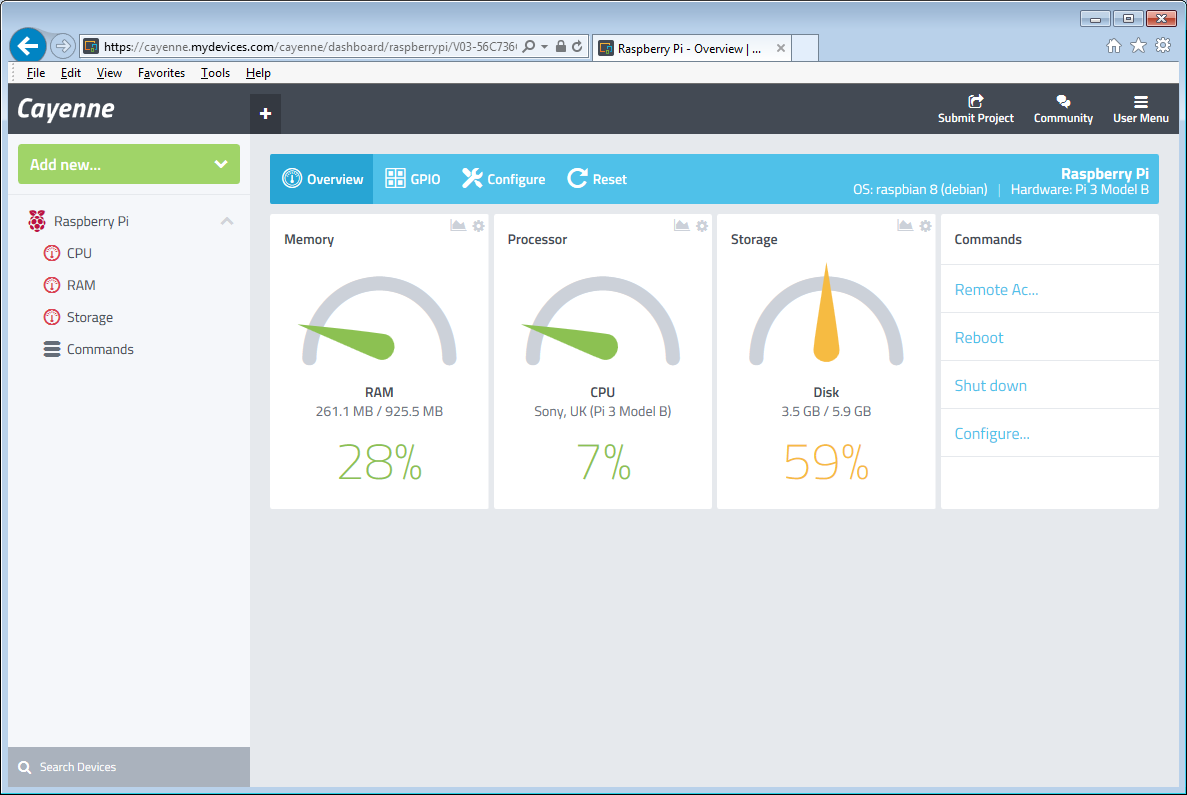Open the View menu
1187x795 pixels.
(x=109, y=73)
